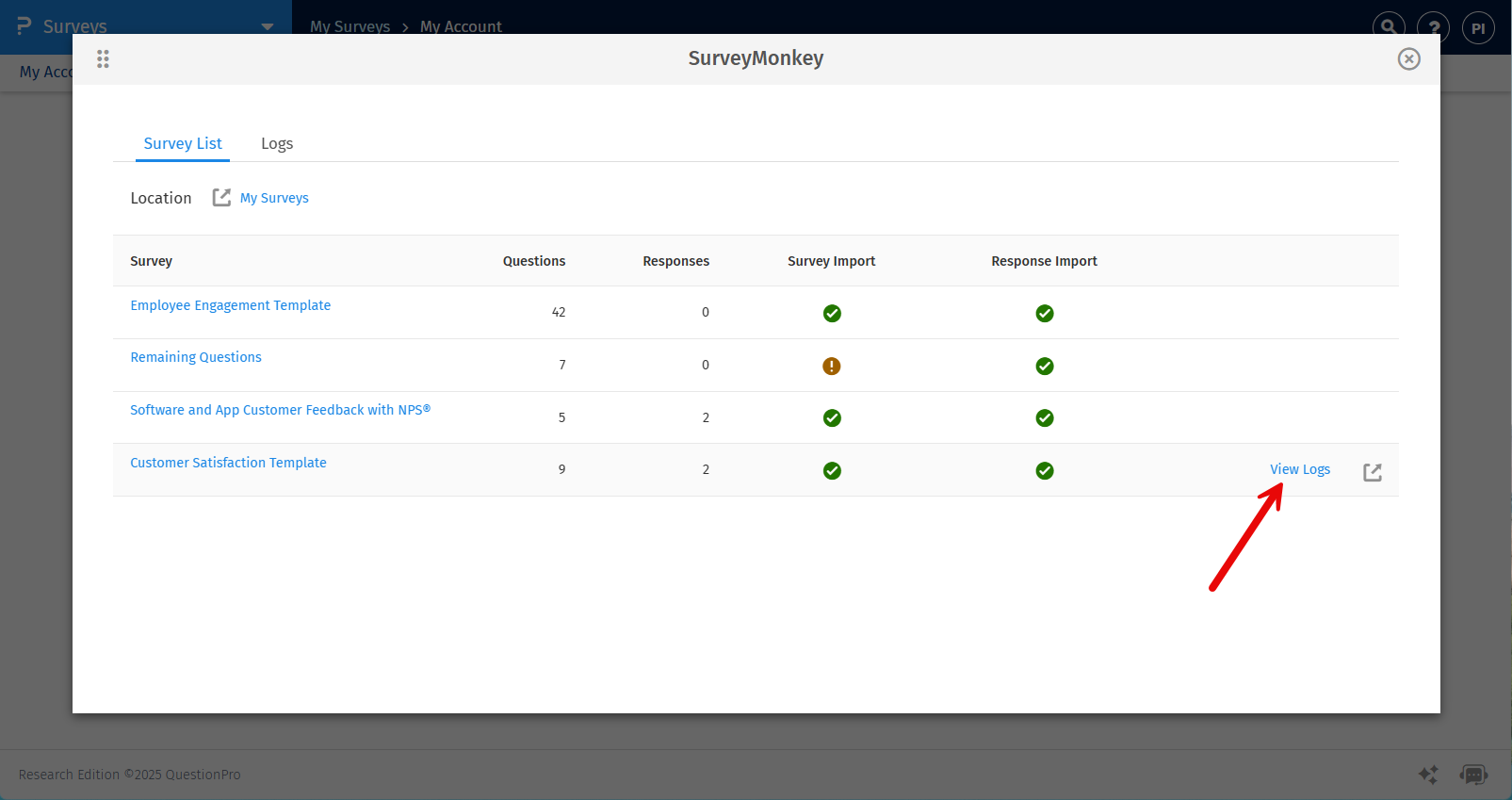The height and width of the screenshot is (800, 1512).
Task: Open View Logs for Customer Satisfaction Template
Action: [1299, 469]
